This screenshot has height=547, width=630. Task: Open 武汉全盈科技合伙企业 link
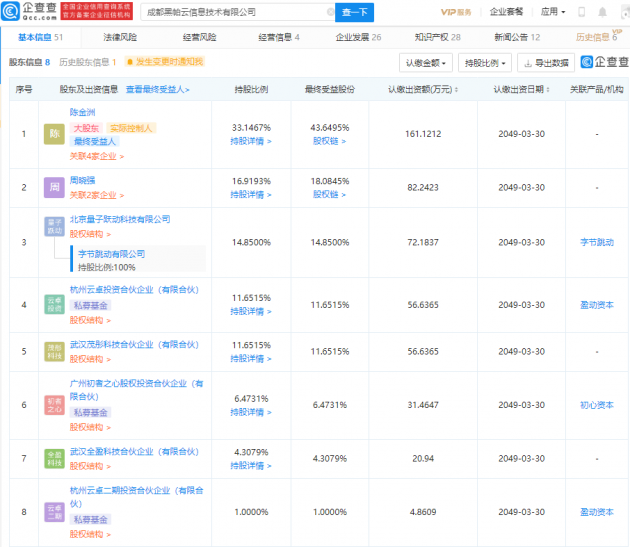135,451
